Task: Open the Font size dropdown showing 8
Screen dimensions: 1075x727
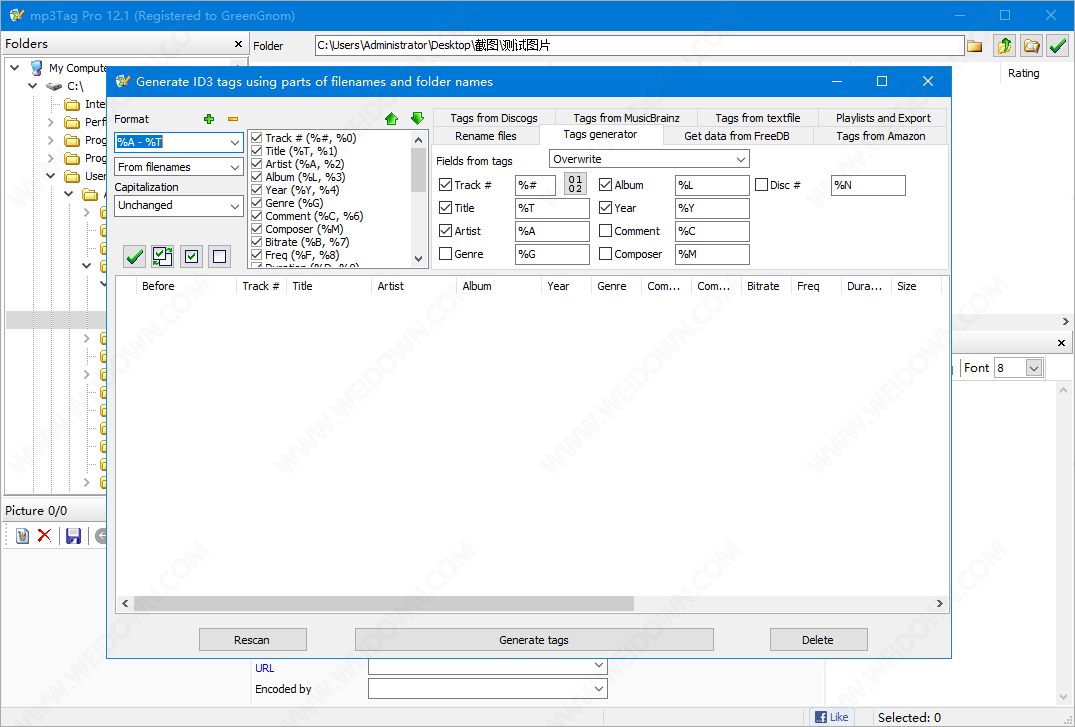Action: (x=1034, y=368)
